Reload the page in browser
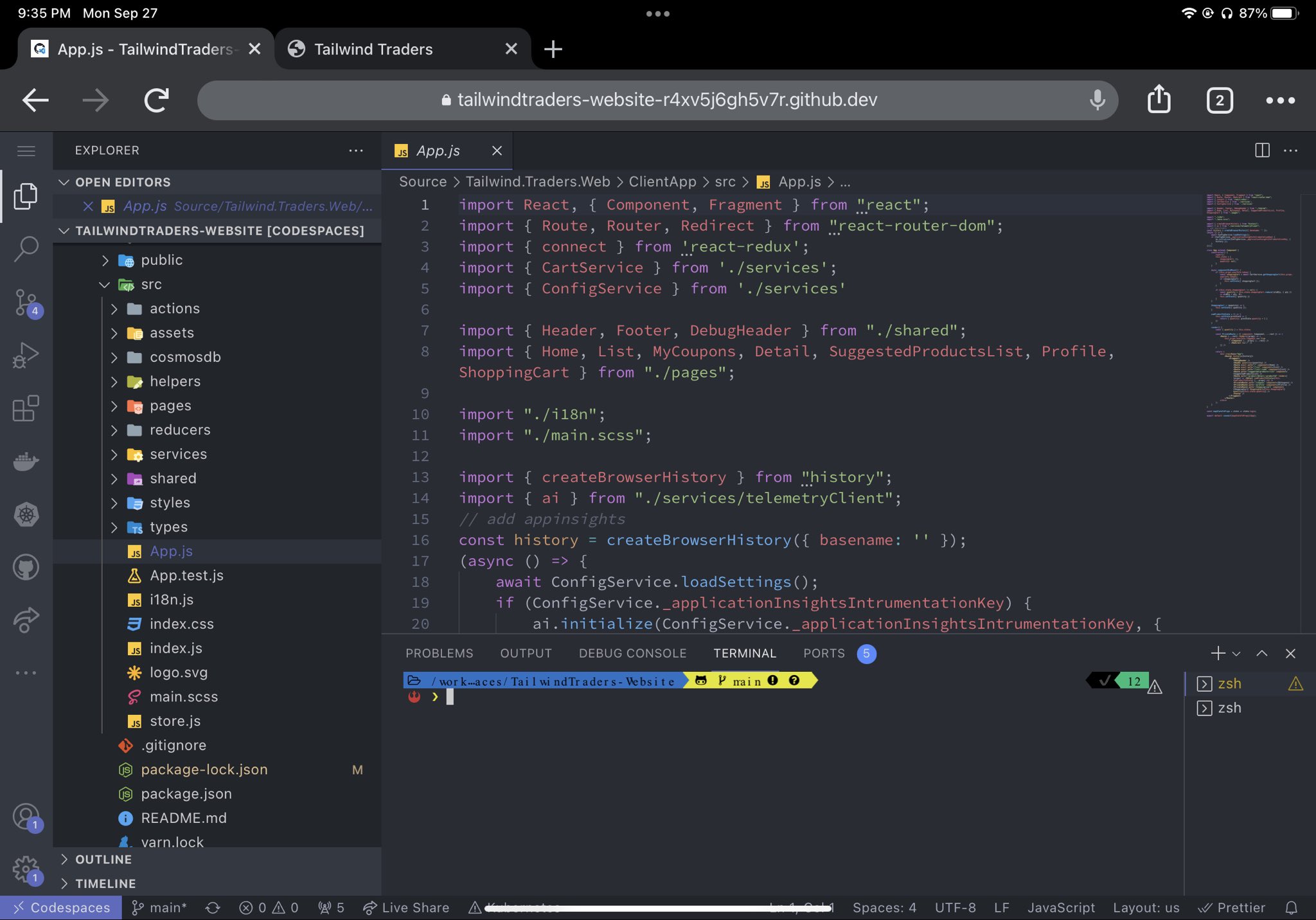This screenshot has height=920, width=1316. coord(157,100)
